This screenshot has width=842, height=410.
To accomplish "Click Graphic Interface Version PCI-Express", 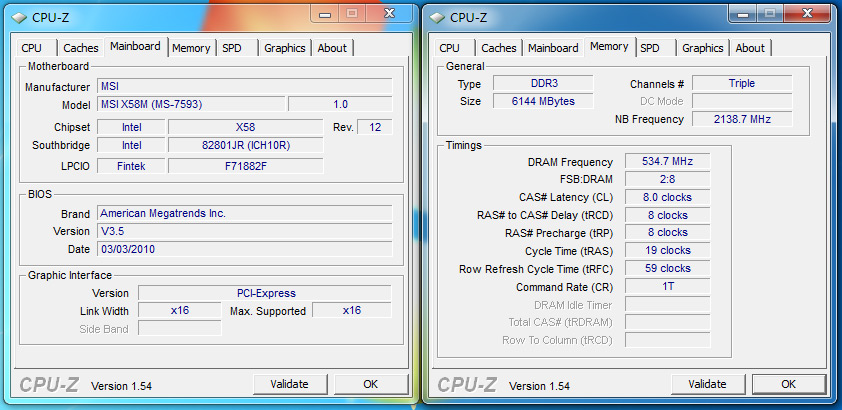I will (x=265, y=293).
